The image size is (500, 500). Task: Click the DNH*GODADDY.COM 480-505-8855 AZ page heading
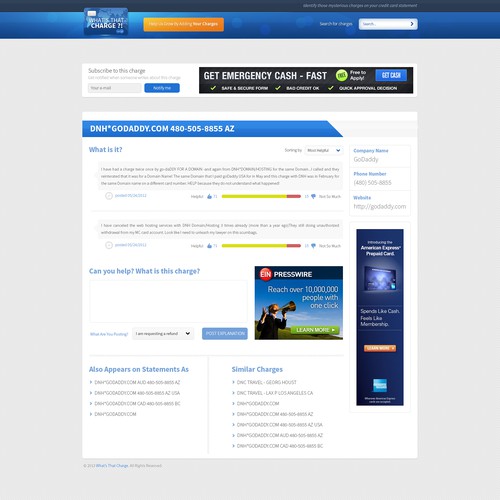(x=162, y=129)
